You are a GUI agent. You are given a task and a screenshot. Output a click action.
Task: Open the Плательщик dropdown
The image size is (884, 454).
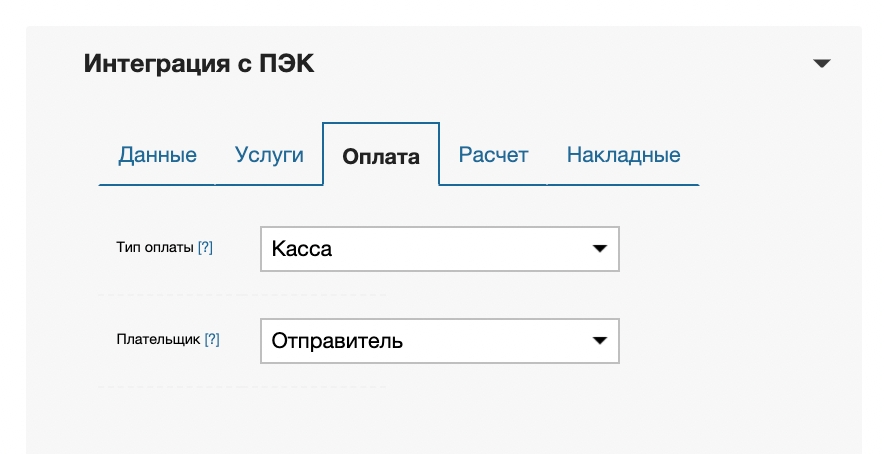click(x=439, y=341)
